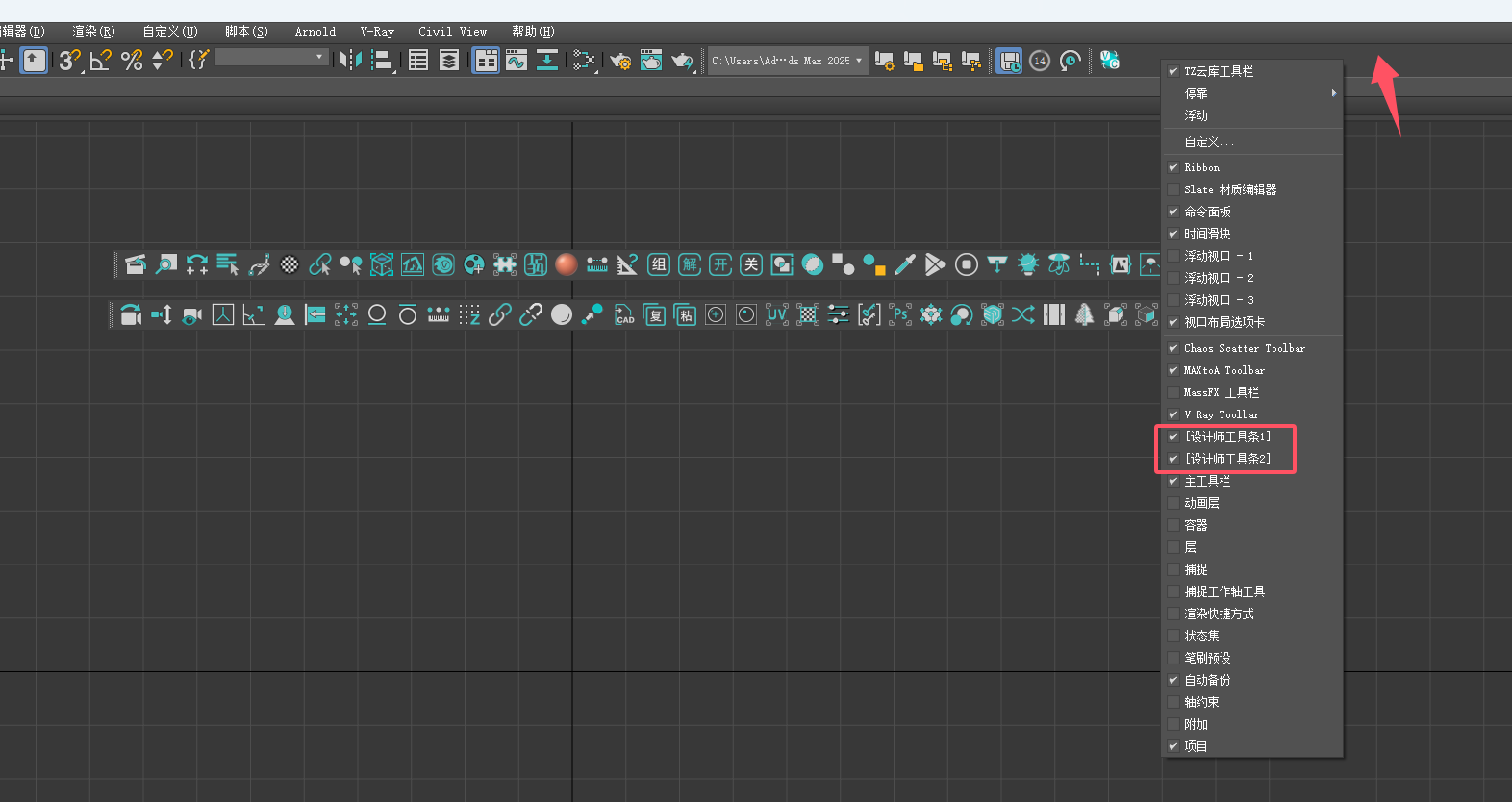Open the project path C:\Users dropdown
This screenshot has height=802, width=1512.
point(787,61)
